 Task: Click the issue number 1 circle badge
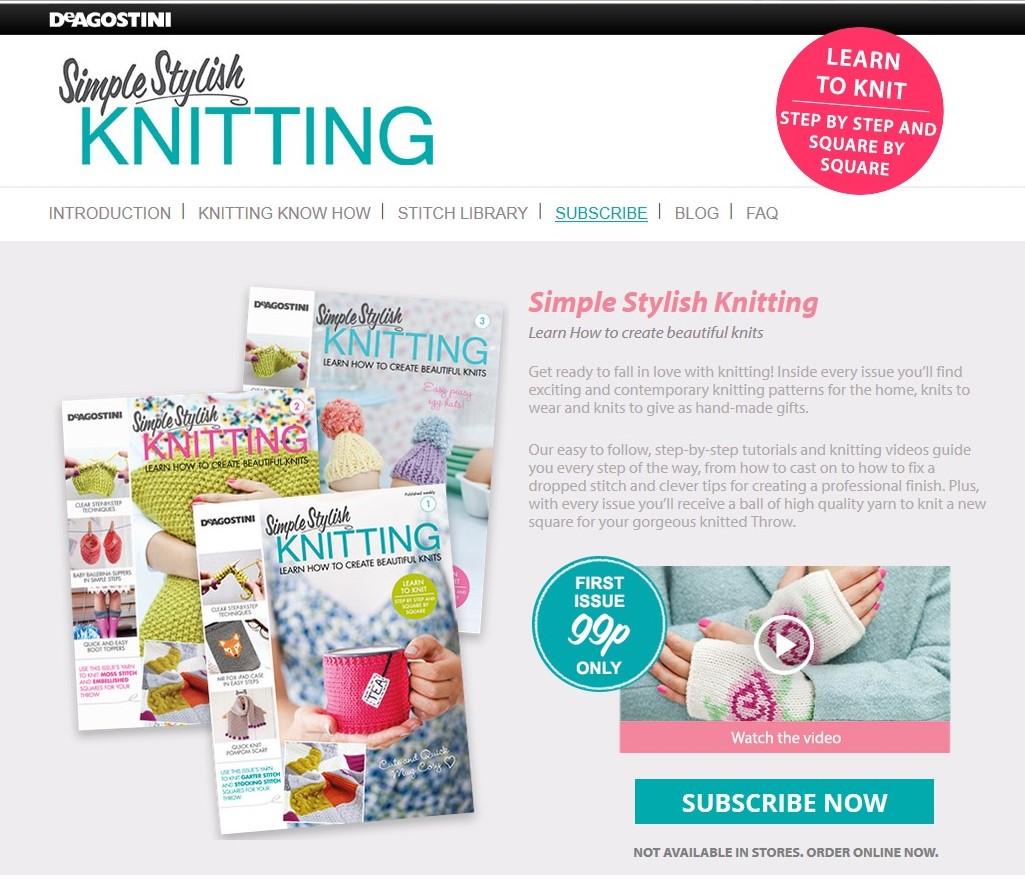point(428,504)
